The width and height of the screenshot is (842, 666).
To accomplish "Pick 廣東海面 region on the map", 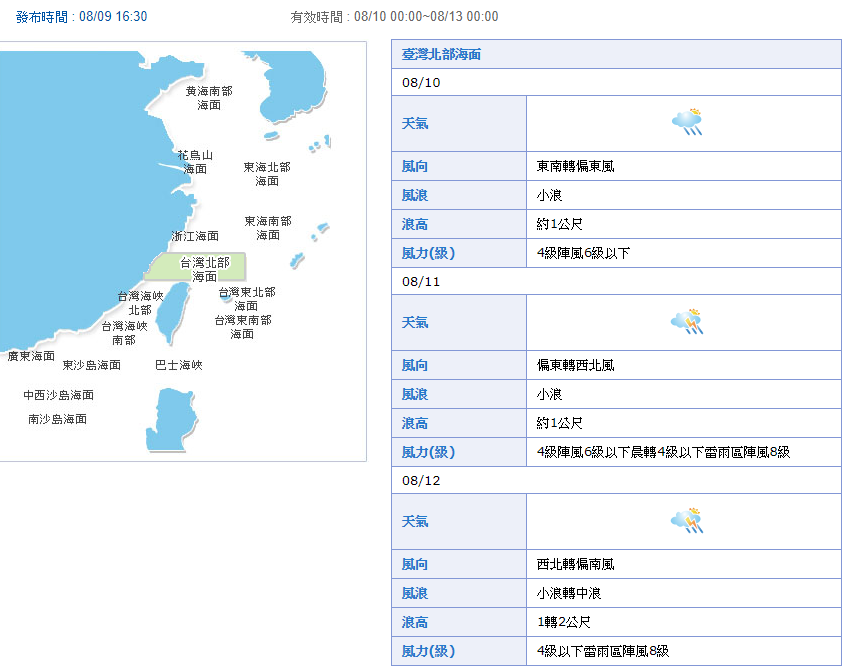I will coord(31,356).
